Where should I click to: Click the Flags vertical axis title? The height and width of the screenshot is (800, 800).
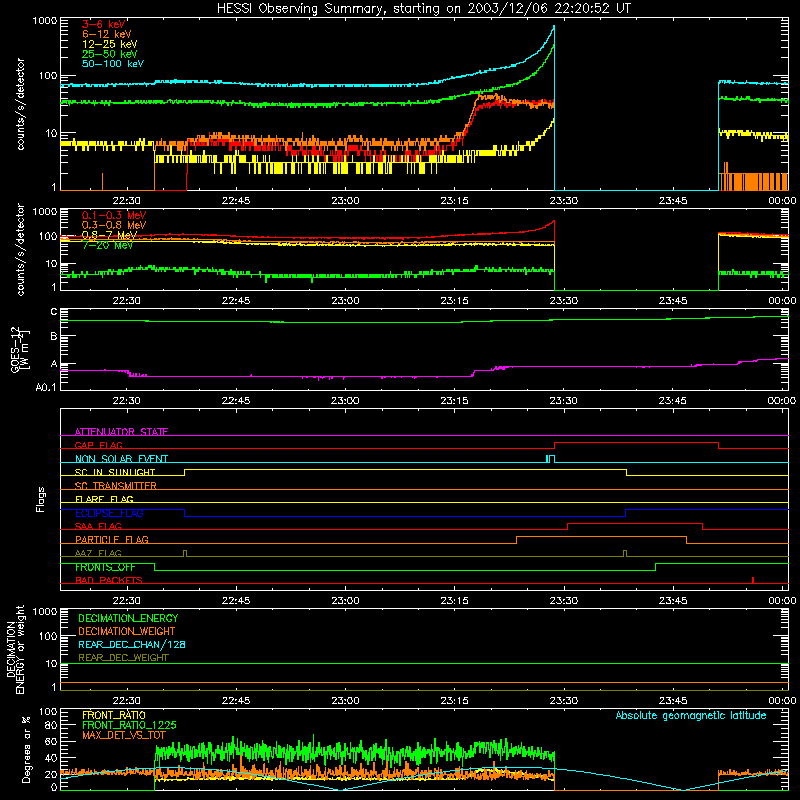41,499
